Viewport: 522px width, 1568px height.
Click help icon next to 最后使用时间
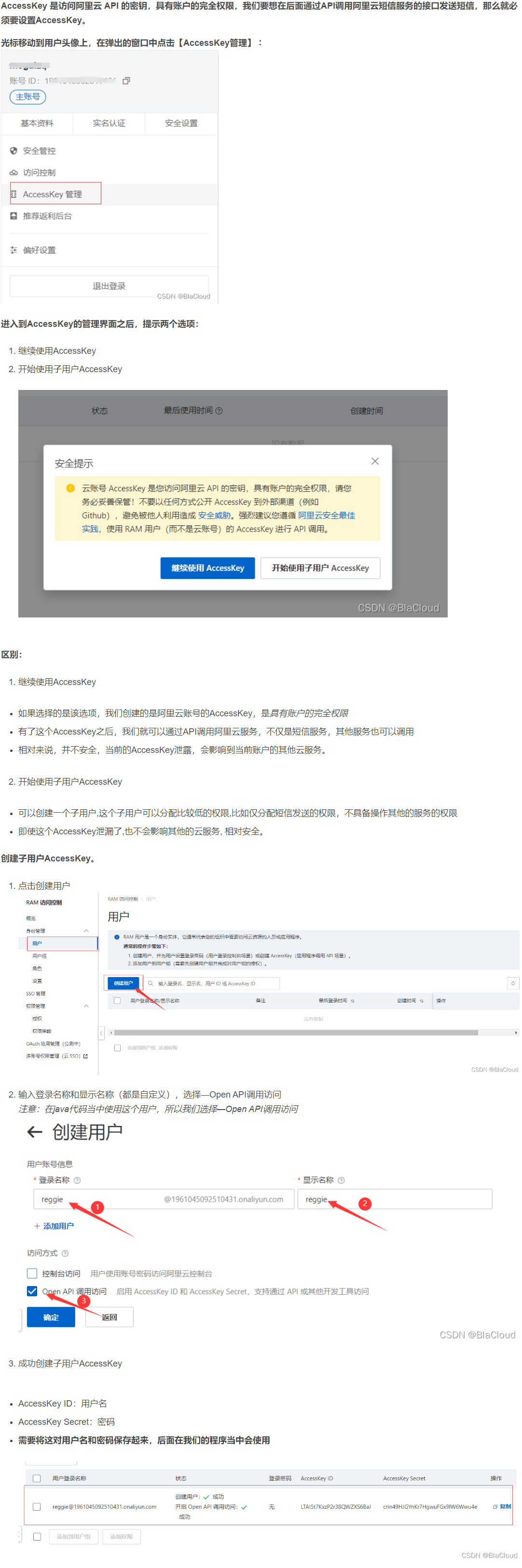coord(220,411)
